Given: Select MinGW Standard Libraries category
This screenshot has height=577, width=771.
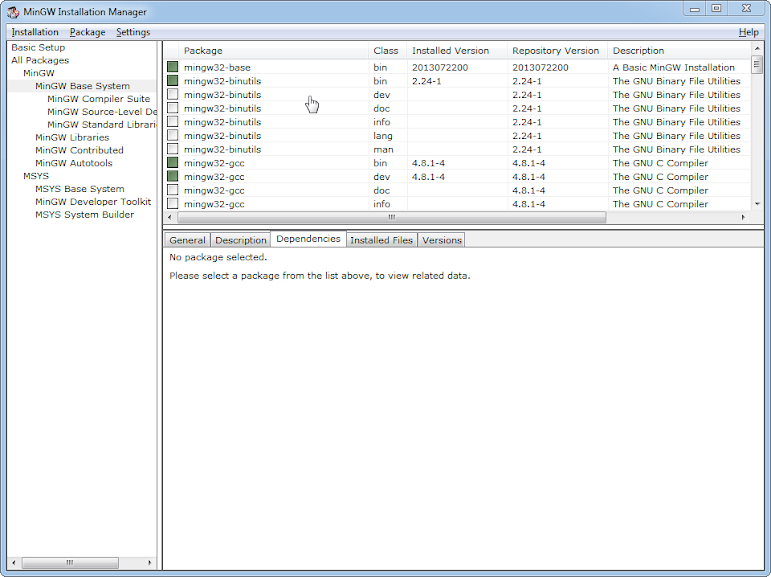Looking at the screenshot, I should tap(102, 124).
